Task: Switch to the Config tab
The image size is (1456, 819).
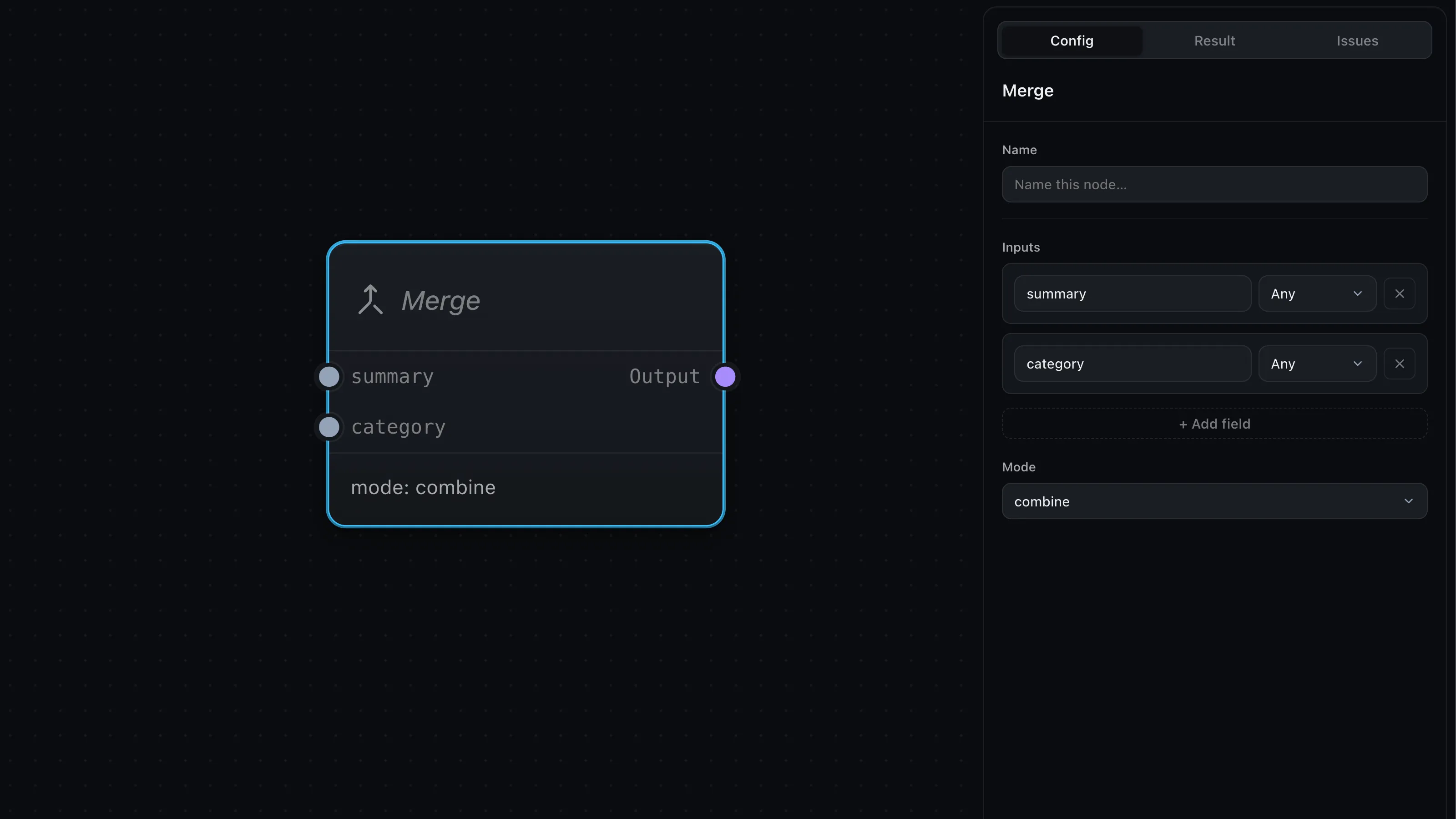Action: click(x=1072, y=40)
